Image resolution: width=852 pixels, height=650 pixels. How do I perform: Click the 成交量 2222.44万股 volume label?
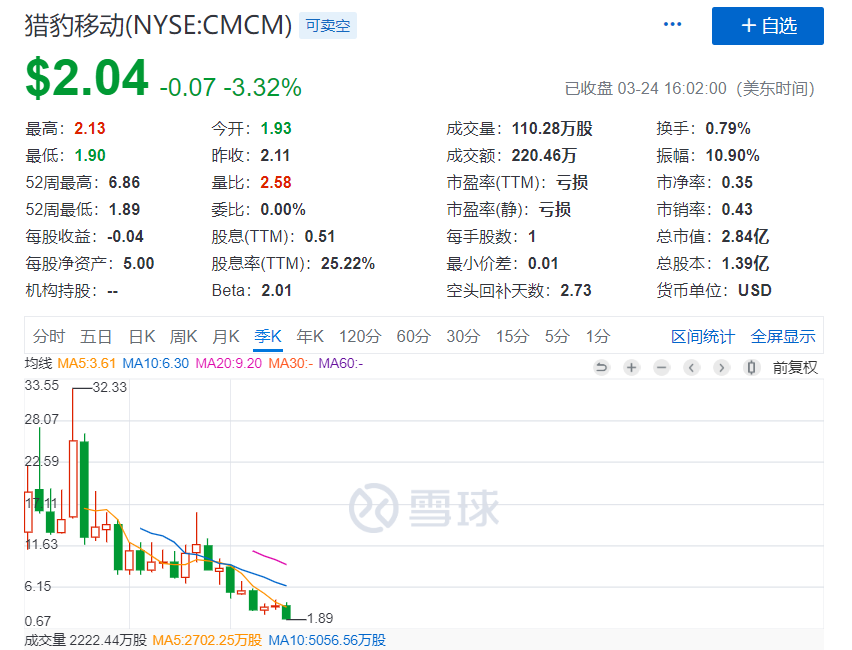[x=86, y=640]
